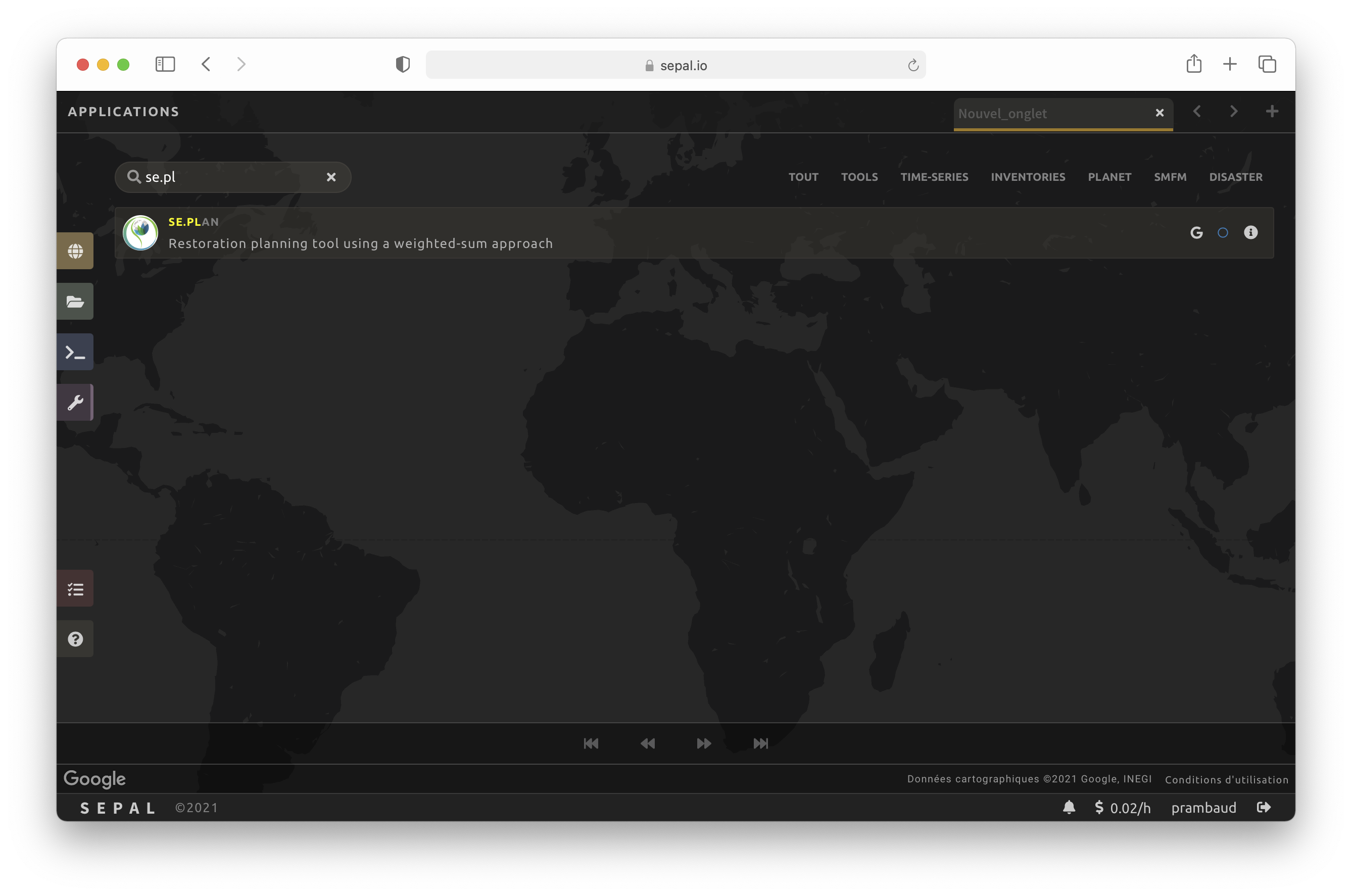1352x896 pixels.
Task: Open the Files folder sidebar icon
Action: coord(75,301)
